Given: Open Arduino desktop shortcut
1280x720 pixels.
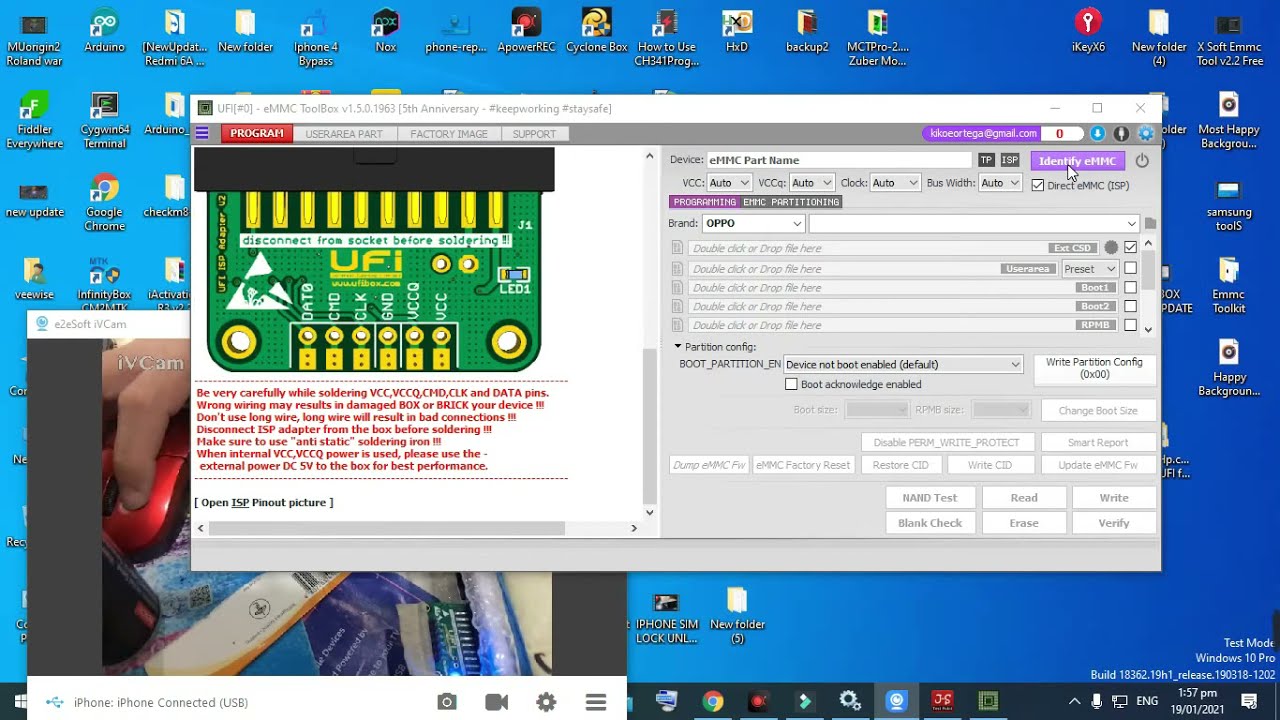Looking at the screenshot, I should (x=104, y=32).
